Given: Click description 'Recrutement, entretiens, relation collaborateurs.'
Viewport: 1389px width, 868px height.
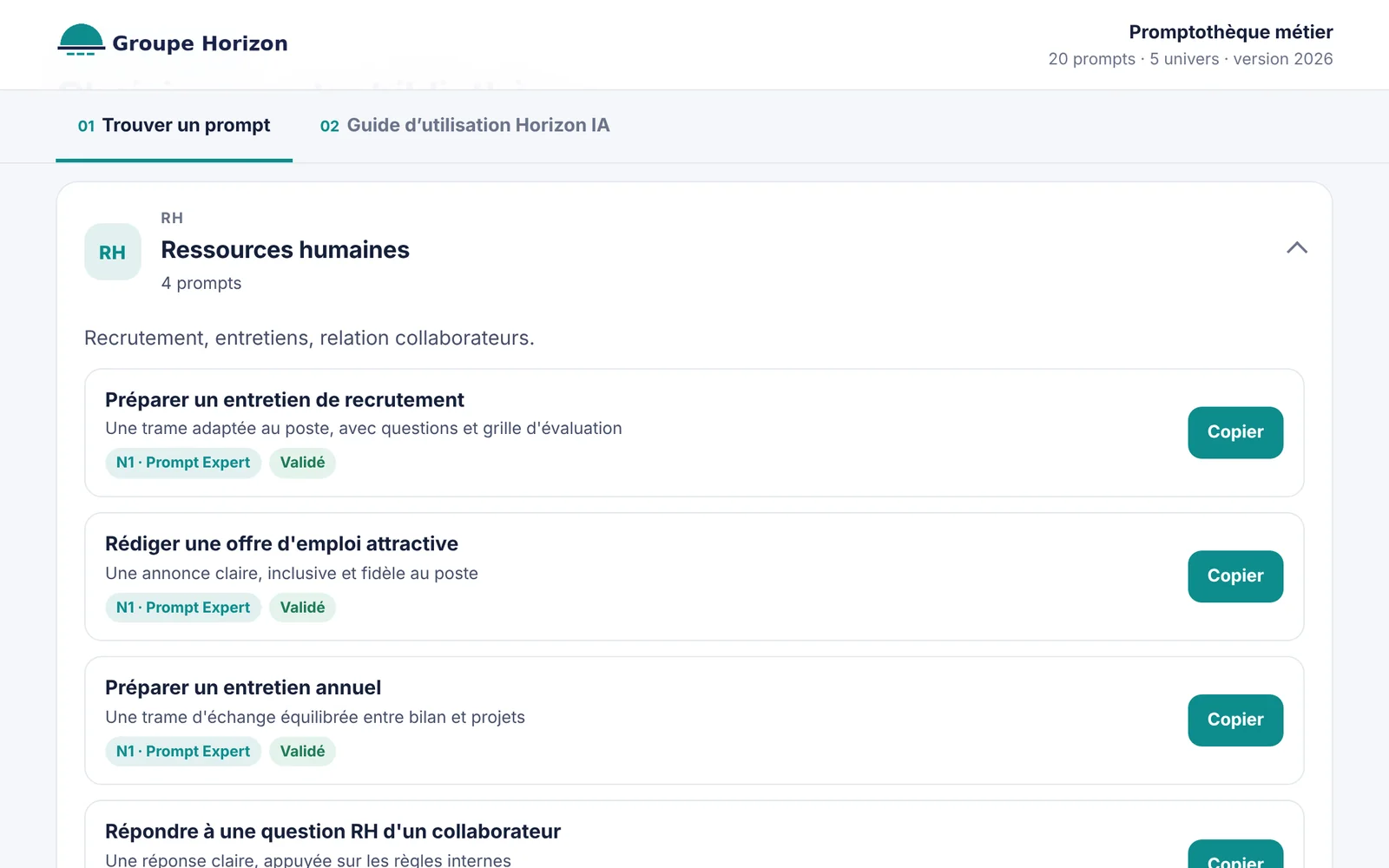Looking at the screenshot, I should pyautogui.click(x=309, y=339).
